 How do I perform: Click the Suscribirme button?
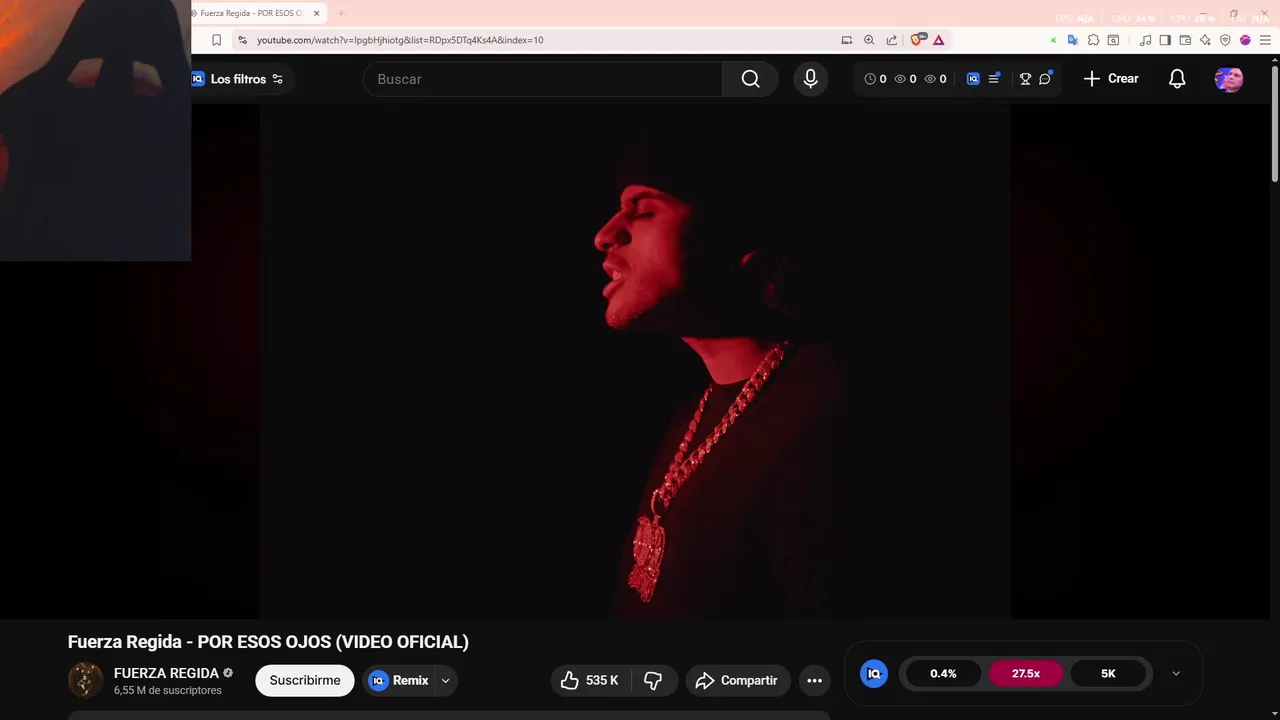point(305,680)
